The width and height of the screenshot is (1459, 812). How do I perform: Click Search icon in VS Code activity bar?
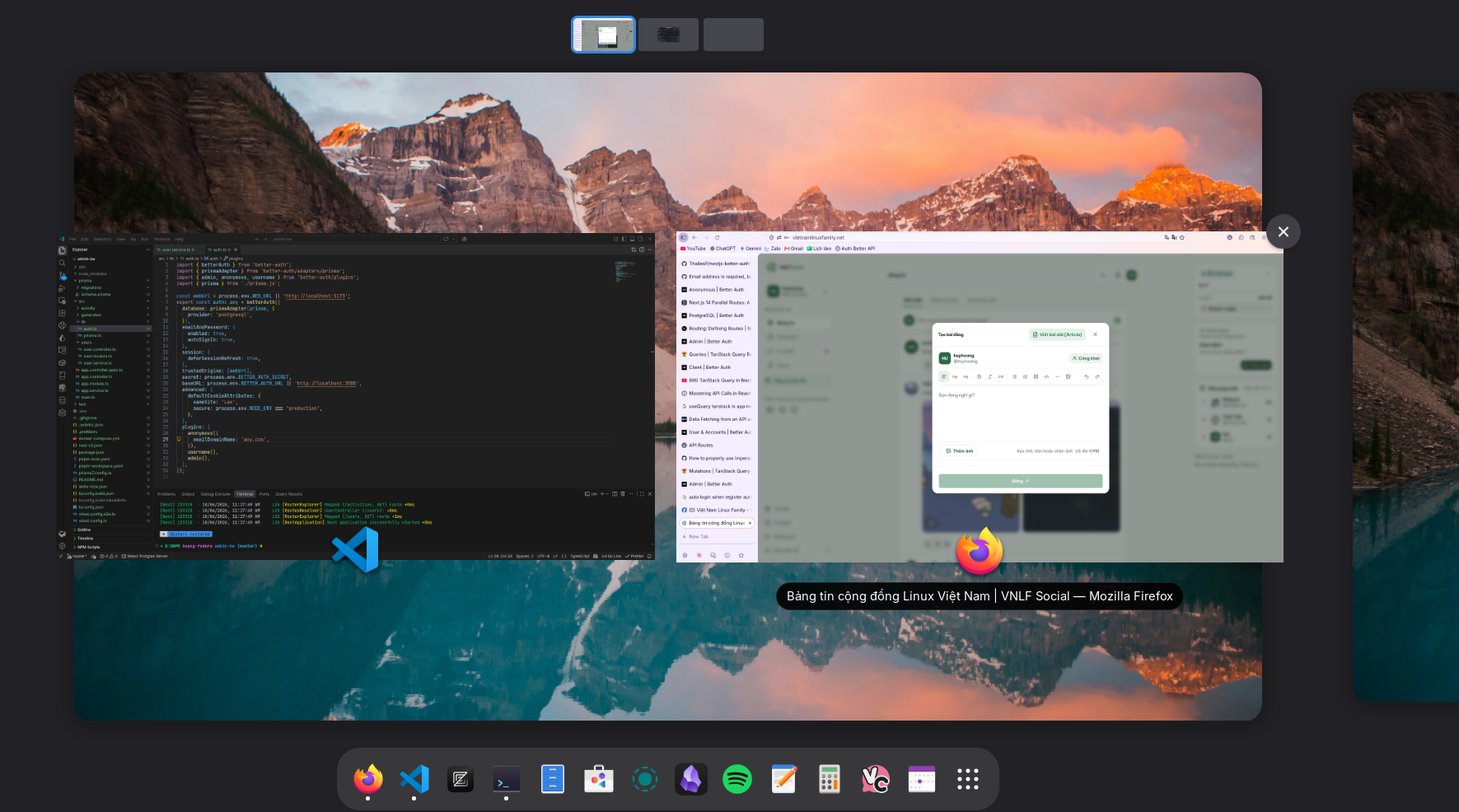click(x=62, y=263)
